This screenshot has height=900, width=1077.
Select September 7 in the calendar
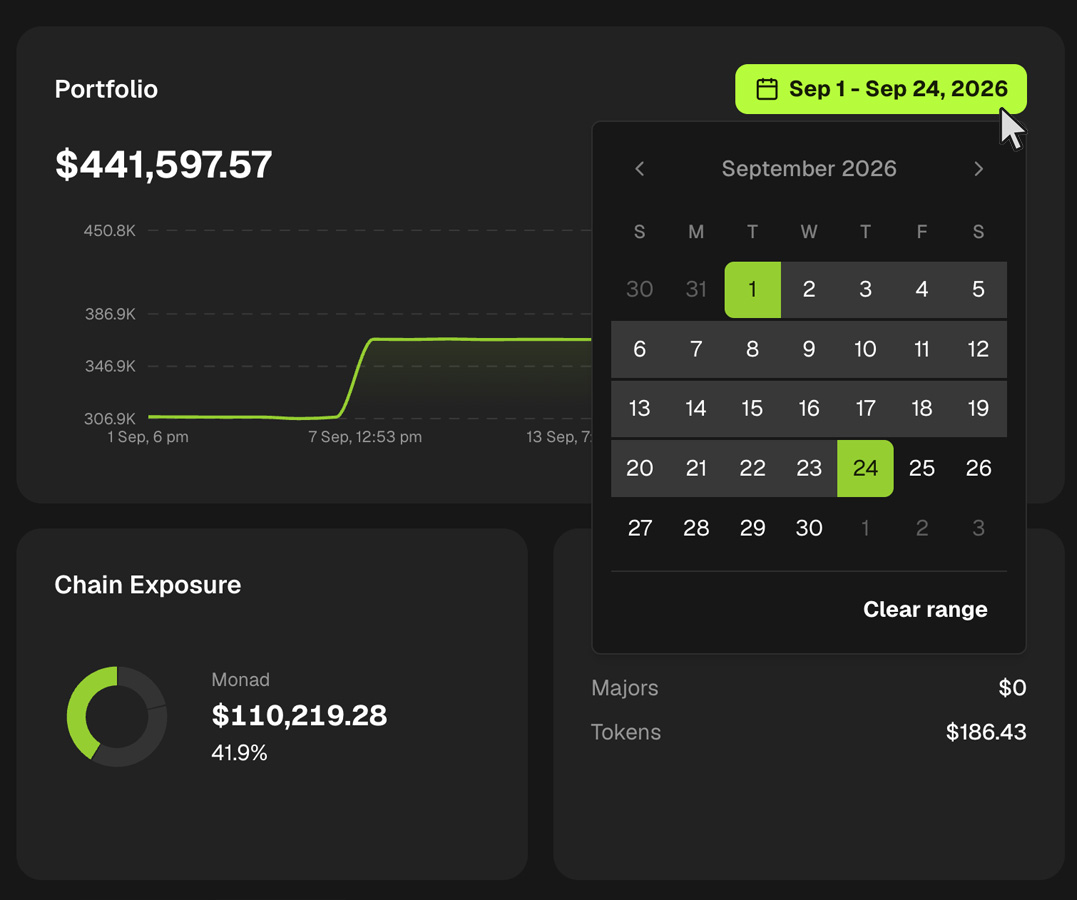[696, 349]
